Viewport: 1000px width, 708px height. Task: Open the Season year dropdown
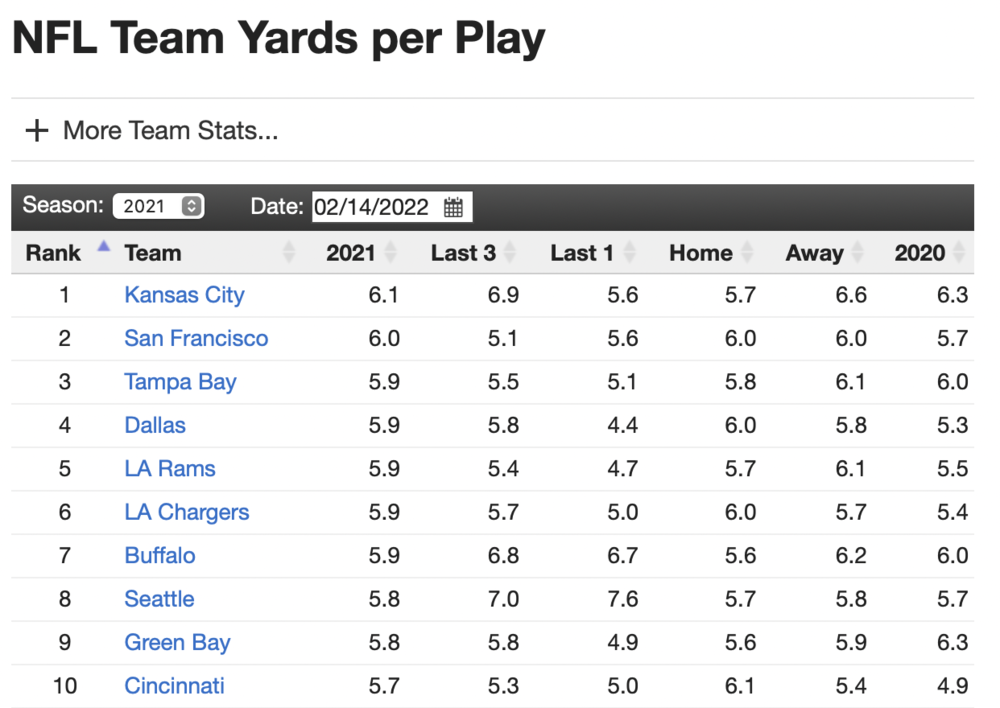tap(158, 207)
